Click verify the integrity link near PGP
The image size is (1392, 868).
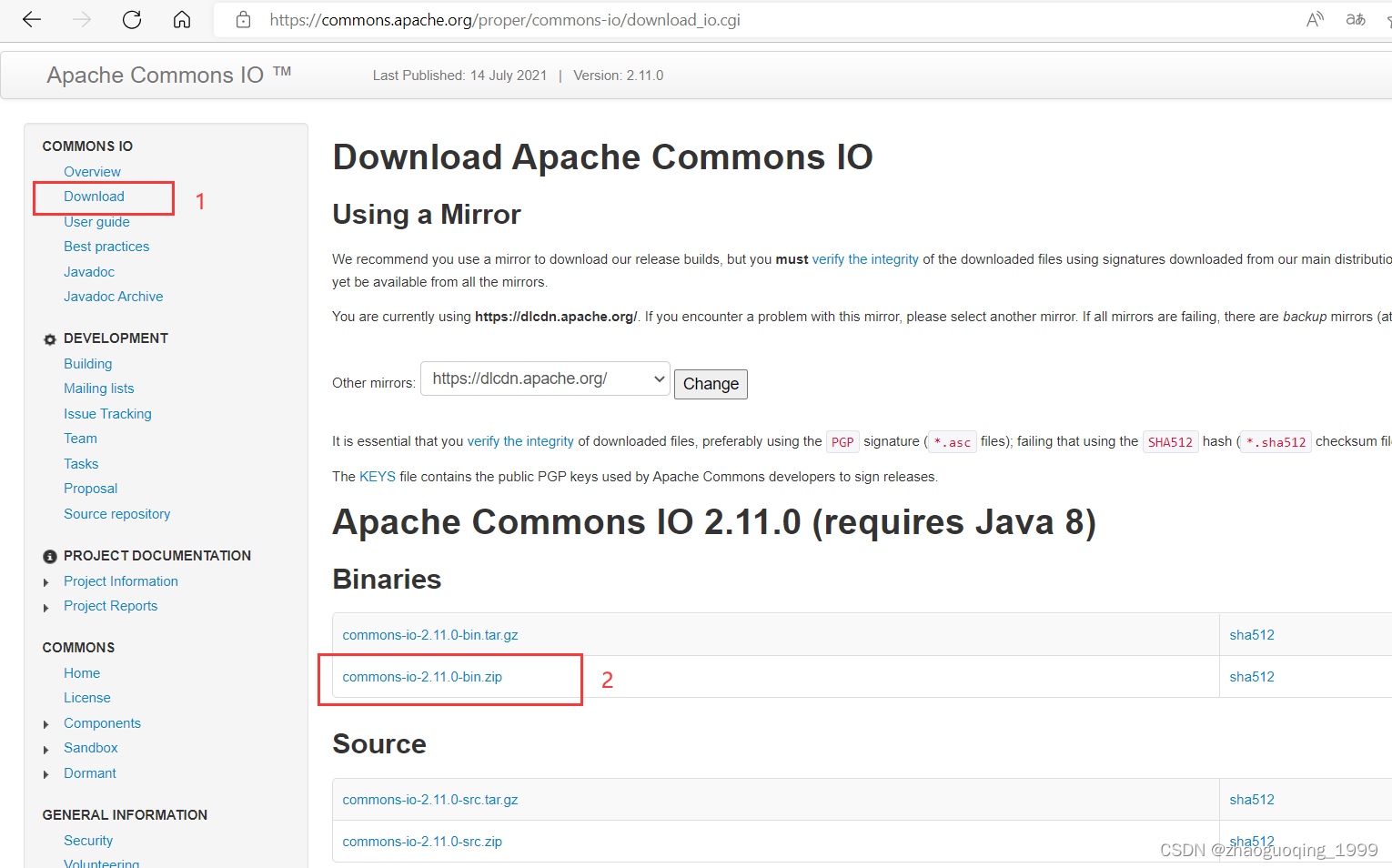pos(520,441)
